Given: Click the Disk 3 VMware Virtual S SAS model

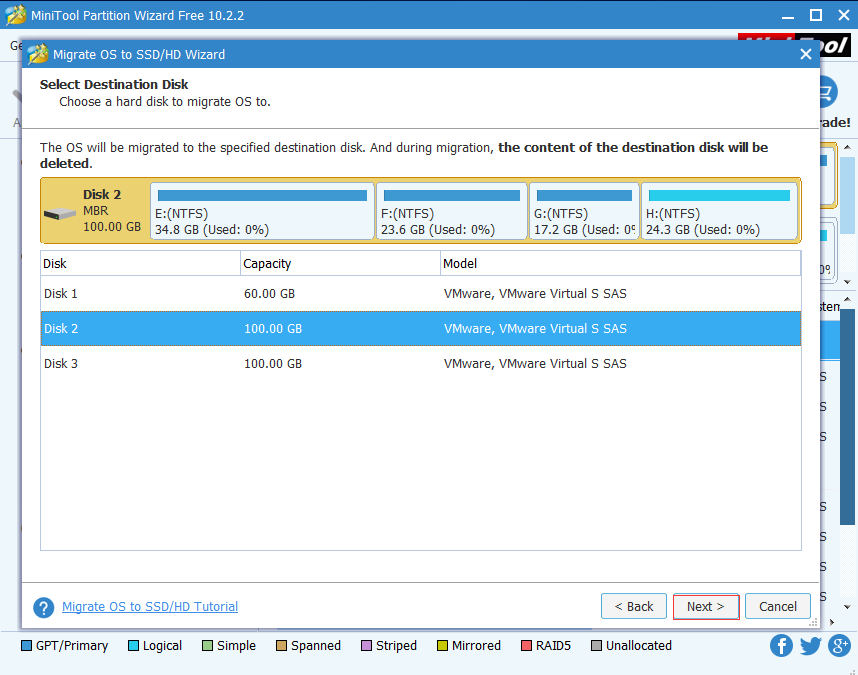Looking at the screenshot, I should pos(535,364).
